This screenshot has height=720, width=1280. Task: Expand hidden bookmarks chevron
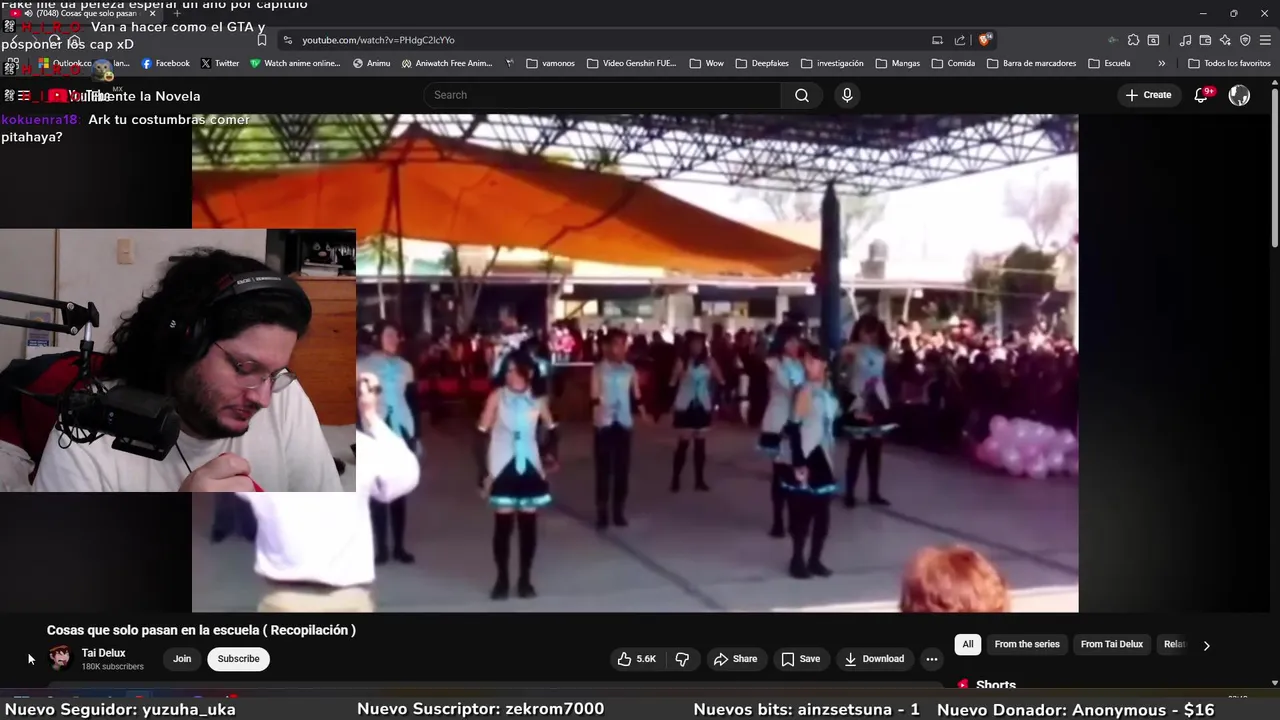(x=1161, y=63)
